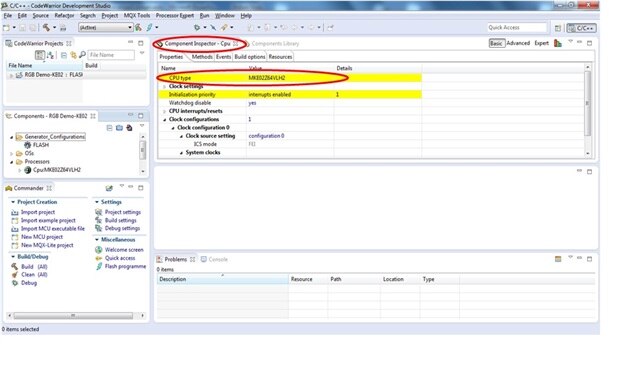Switch to the Methods tab
The height and width of the screenshot is (370, 620).
pos(202,57)
